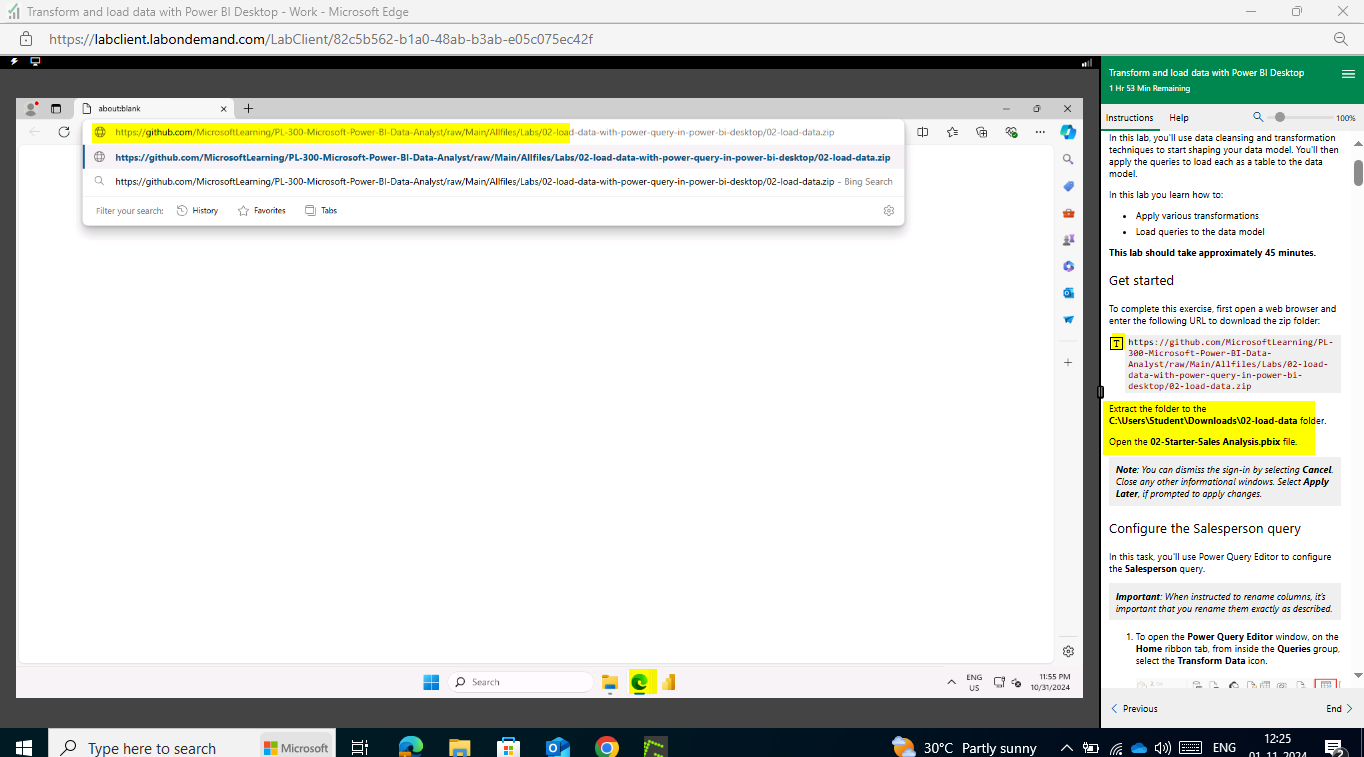
Task: Click VM Windows Start button
Action: pyautogui.click(x=431, y=682)
